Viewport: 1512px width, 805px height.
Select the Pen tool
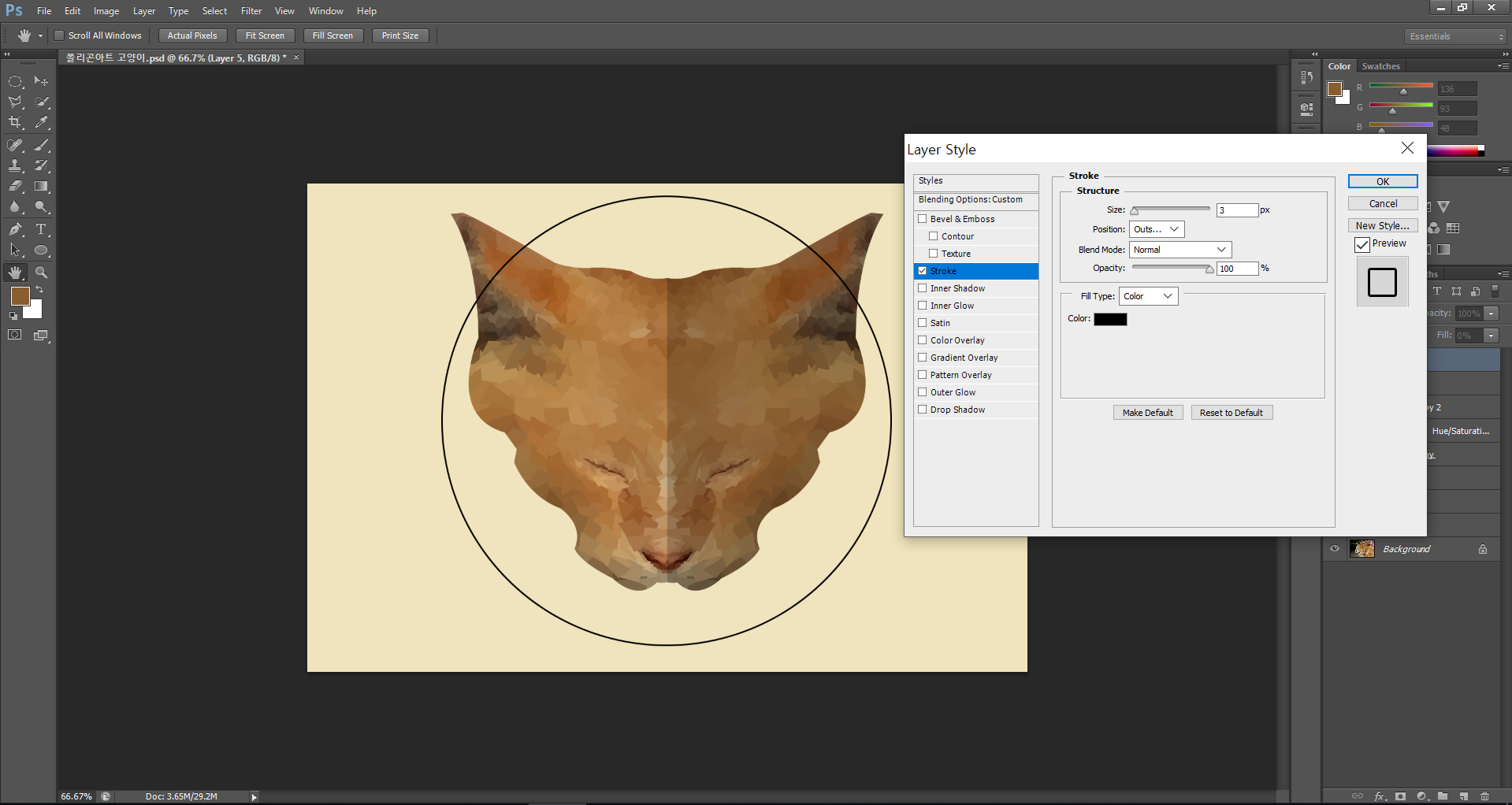pyautogui.click(x=15, y=229)
